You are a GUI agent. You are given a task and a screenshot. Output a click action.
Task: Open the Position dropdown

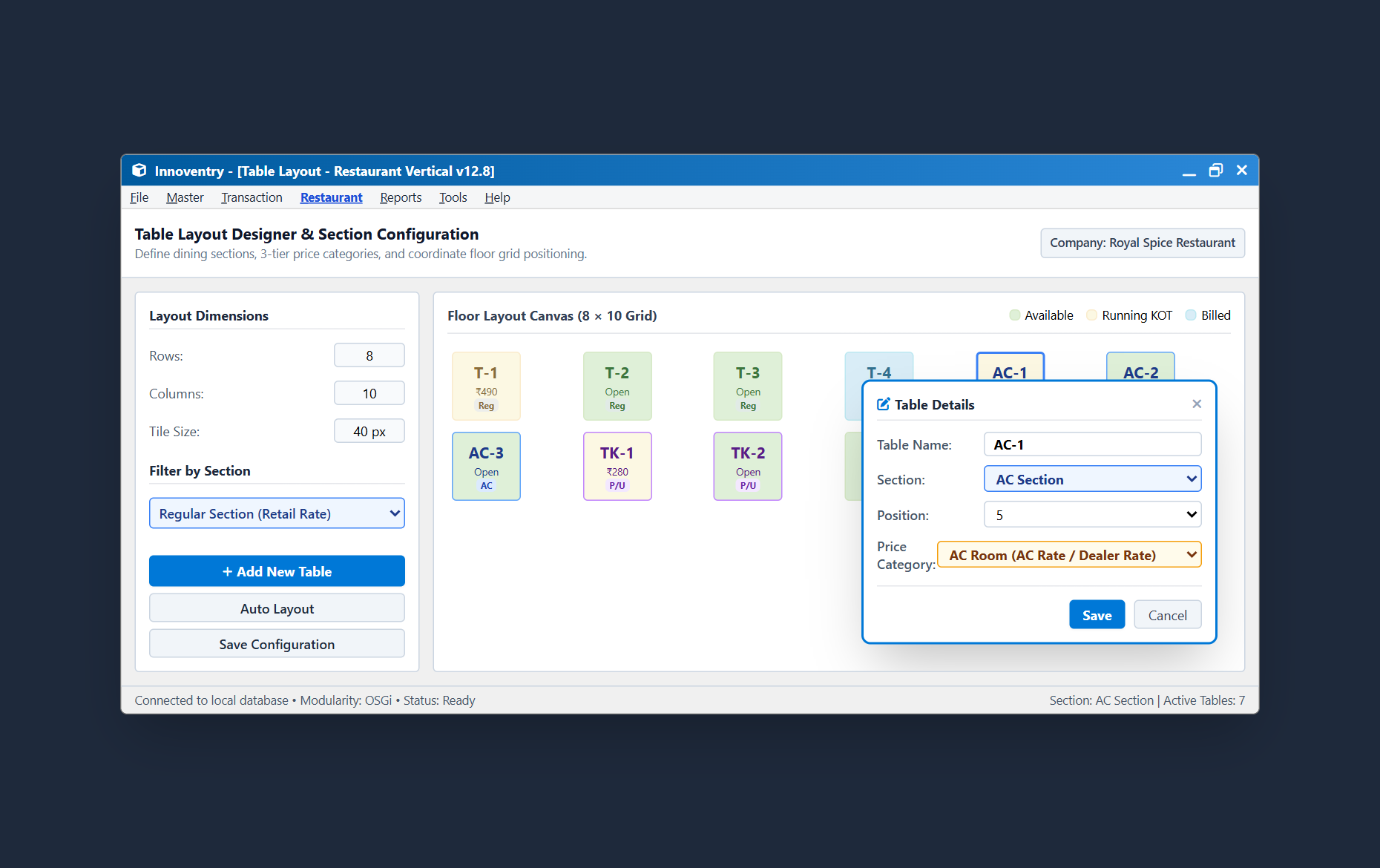1092,515
